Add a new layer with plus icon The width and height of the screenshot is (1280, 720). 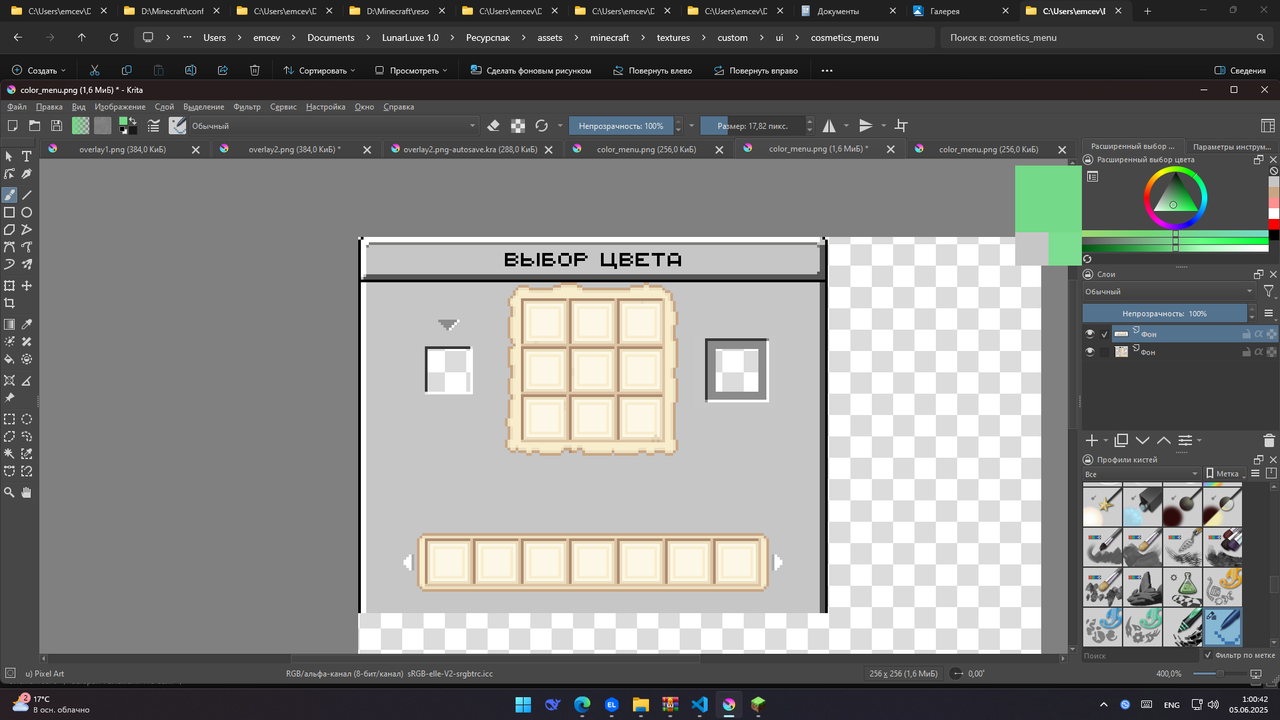coord(1092,440)
